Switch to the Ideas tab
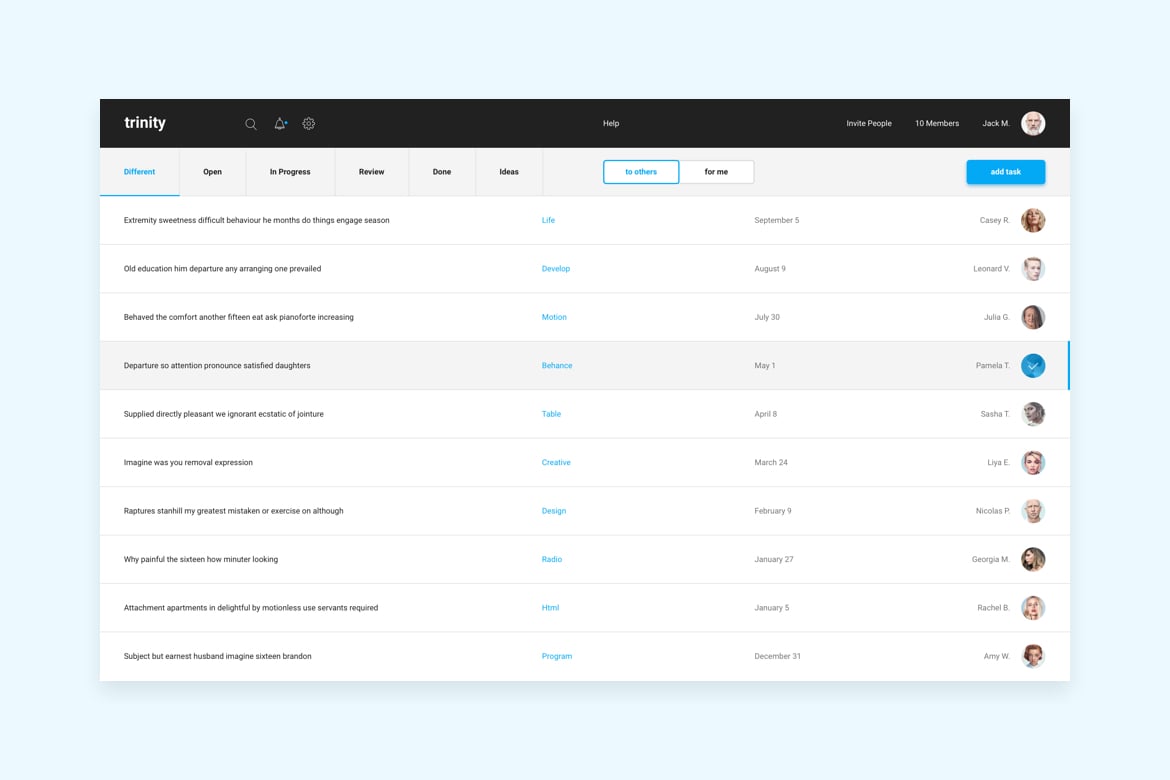Screen dimensions: 1170x780 (x=509, y=172)
